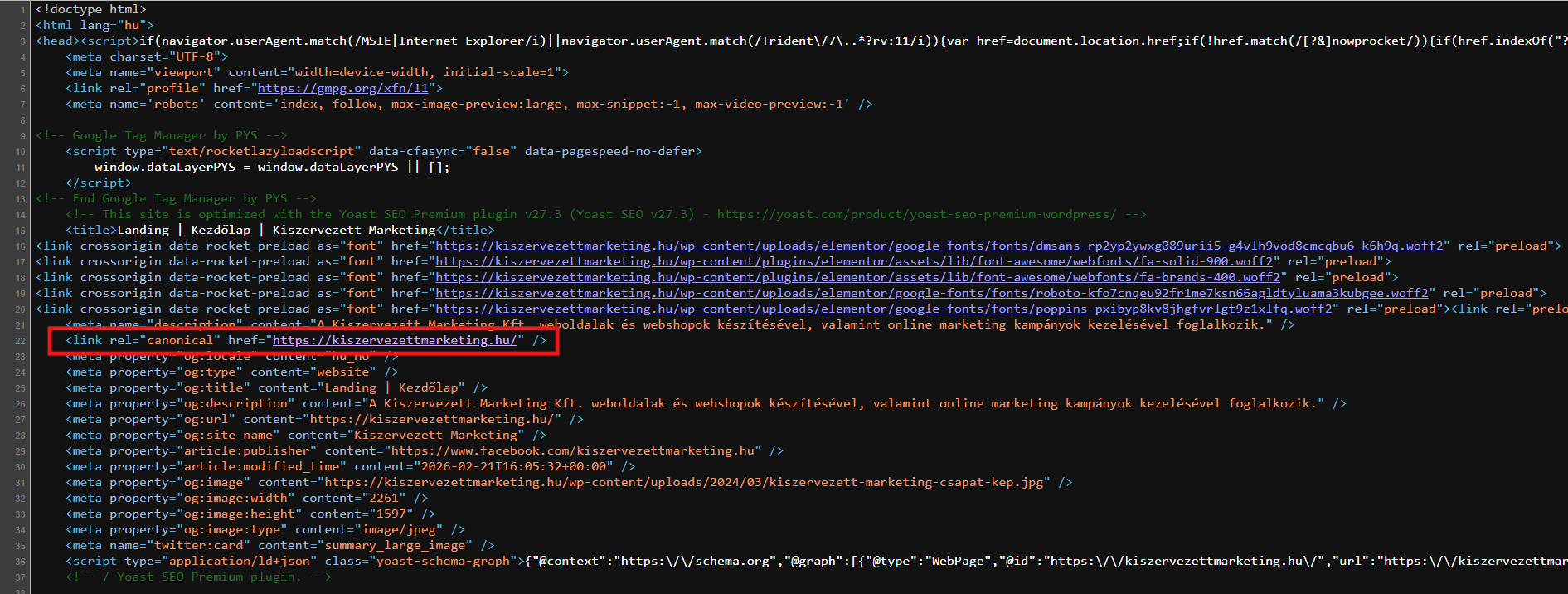Click the "og:description" property value
Image resolution: width=1568 pixels, height=594 pixels.
(235, 403)
